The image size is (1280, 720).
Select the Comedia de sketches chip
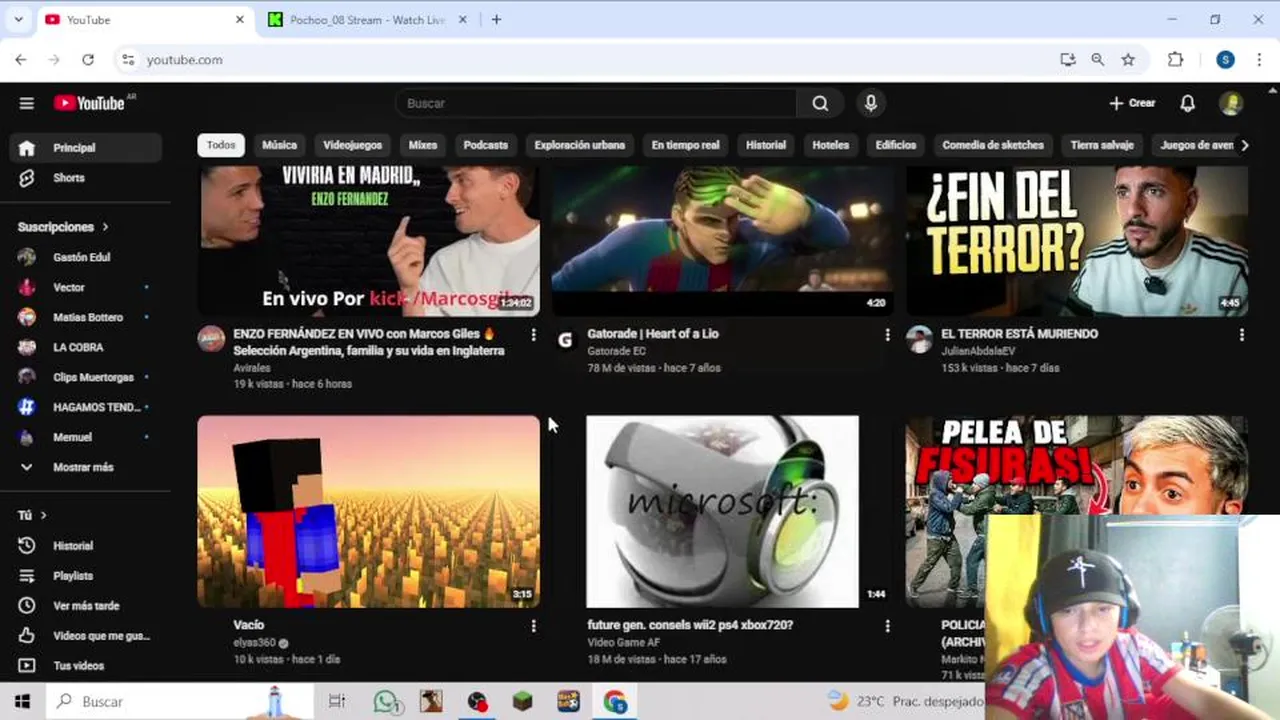(x=993, y=145)
